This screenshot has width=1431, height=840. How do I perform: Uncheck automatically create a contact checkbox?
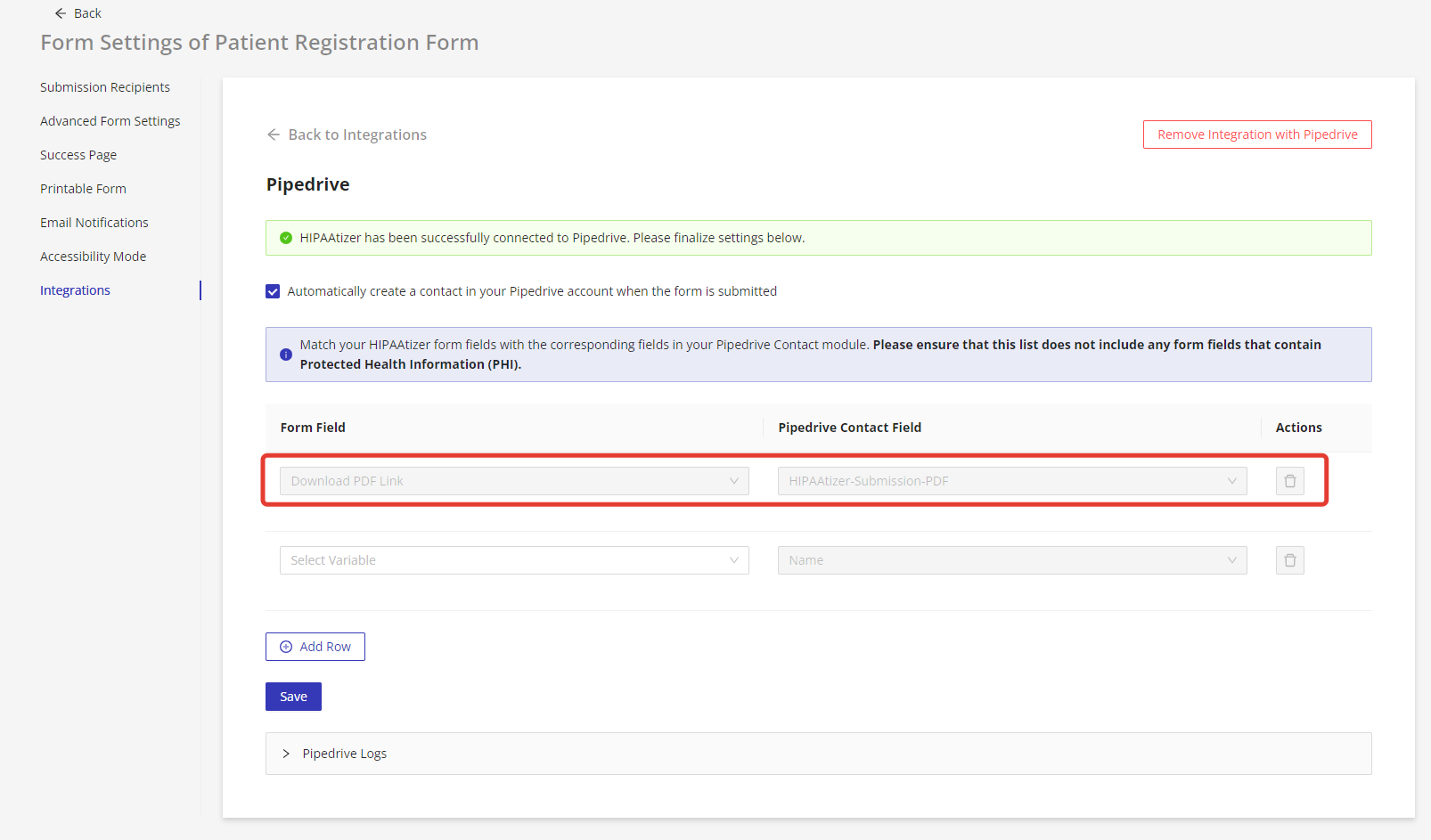[273, 291]
